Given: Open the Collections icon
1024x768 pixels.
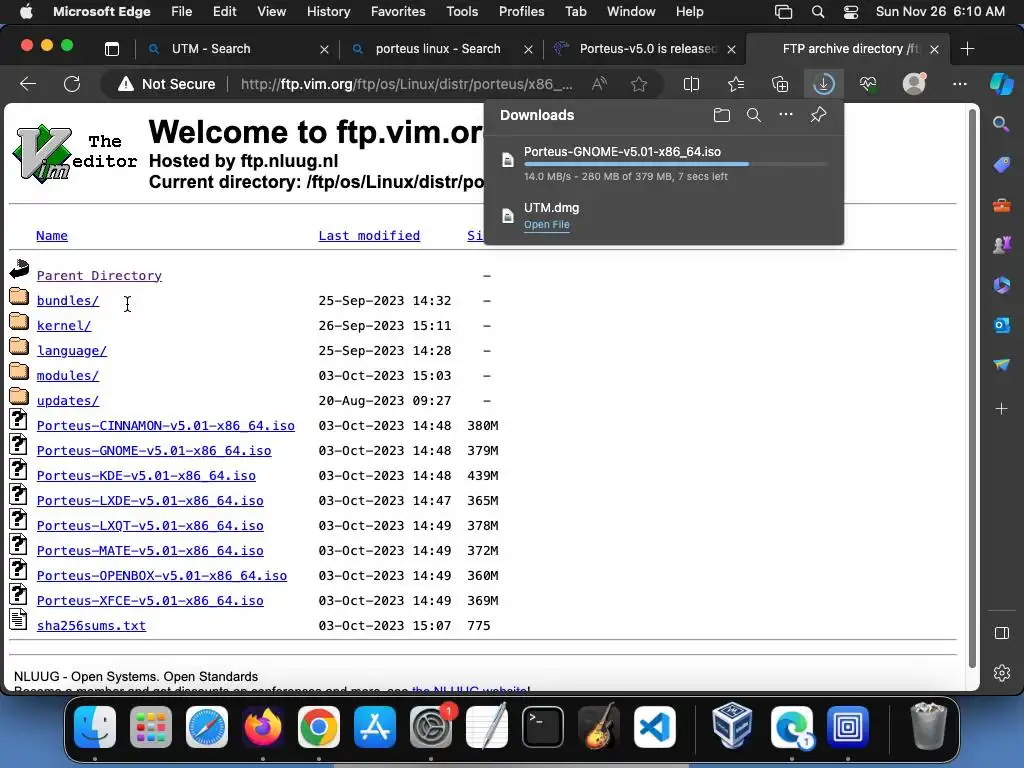Looking at the screenshot, I should point(780,84).
